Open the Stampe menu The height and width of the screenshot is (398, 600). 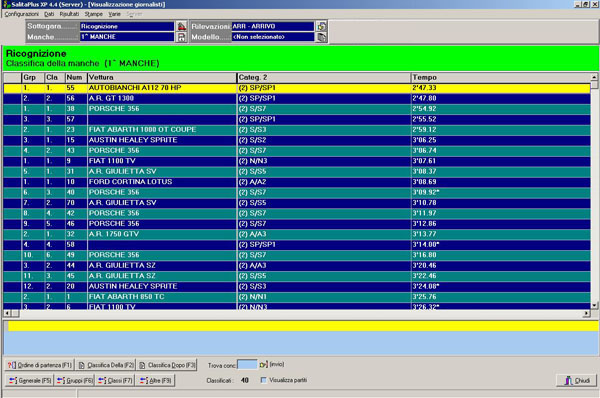coord(94,14)
